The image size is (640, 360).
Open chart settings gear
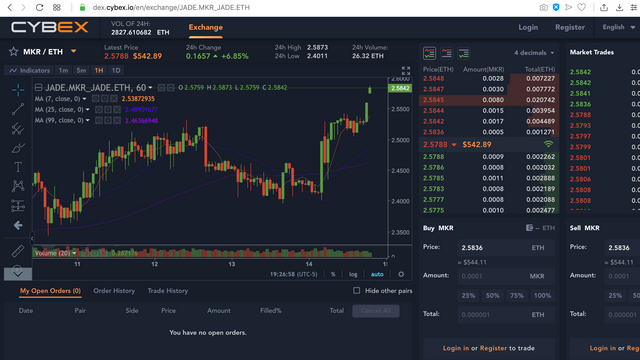(x=401, y=274)
